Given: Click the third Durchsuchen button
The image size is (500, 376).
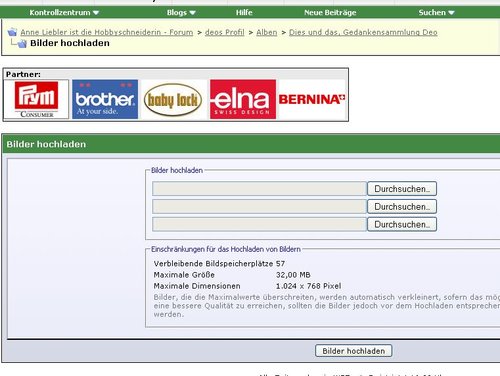Looking at the screenshot, I should coord(402,224).
